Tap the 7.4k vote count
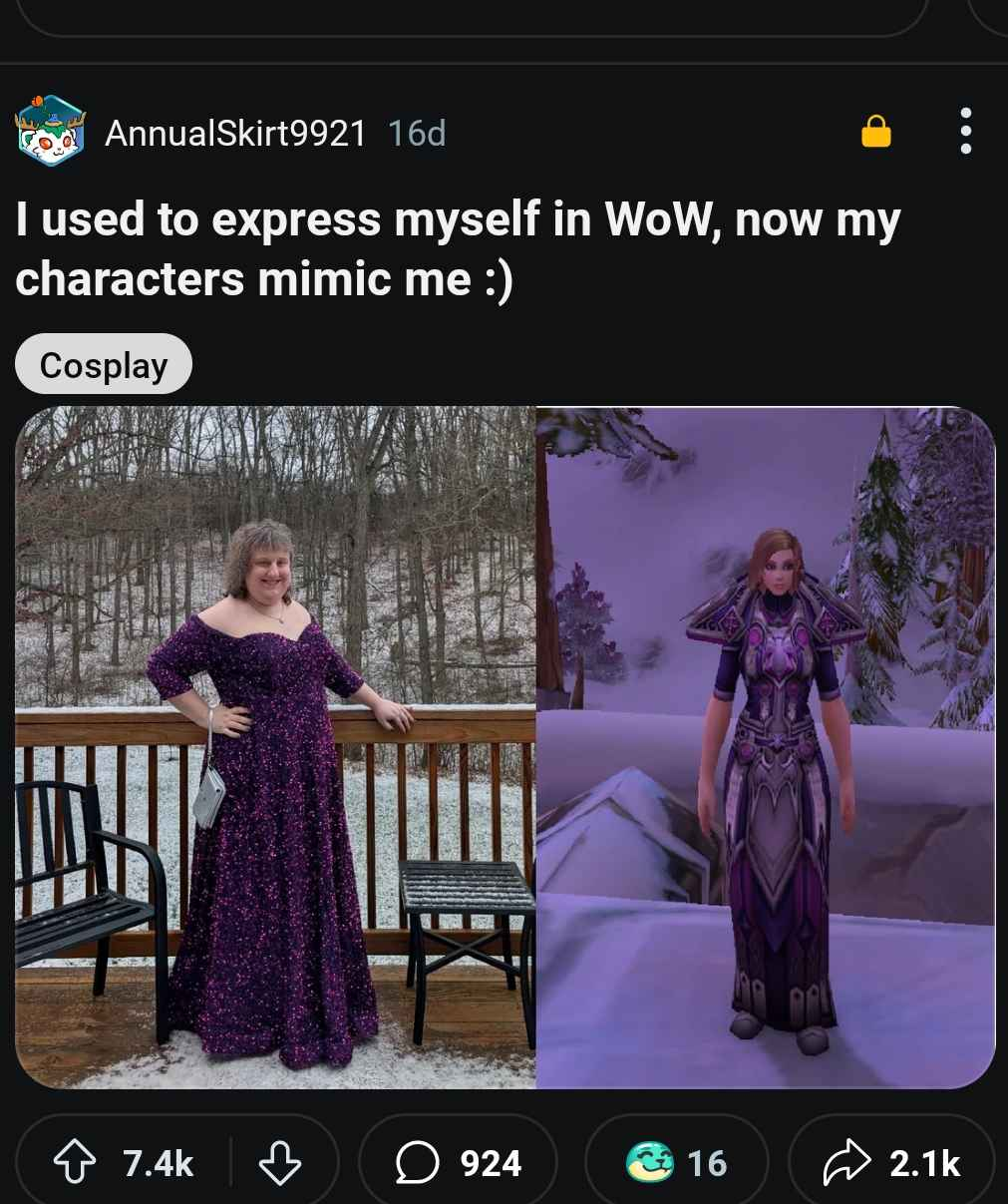This screenshot has height=1204, width=1008. 159,1163
